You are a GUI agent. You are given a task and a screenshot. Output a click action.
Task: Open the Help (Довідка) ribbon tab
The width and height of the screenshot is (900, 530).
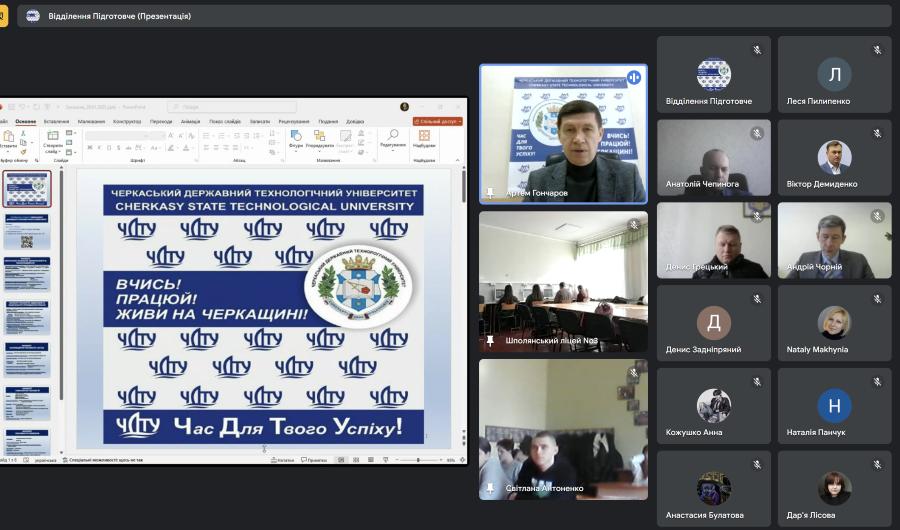[x=355, y=122]
